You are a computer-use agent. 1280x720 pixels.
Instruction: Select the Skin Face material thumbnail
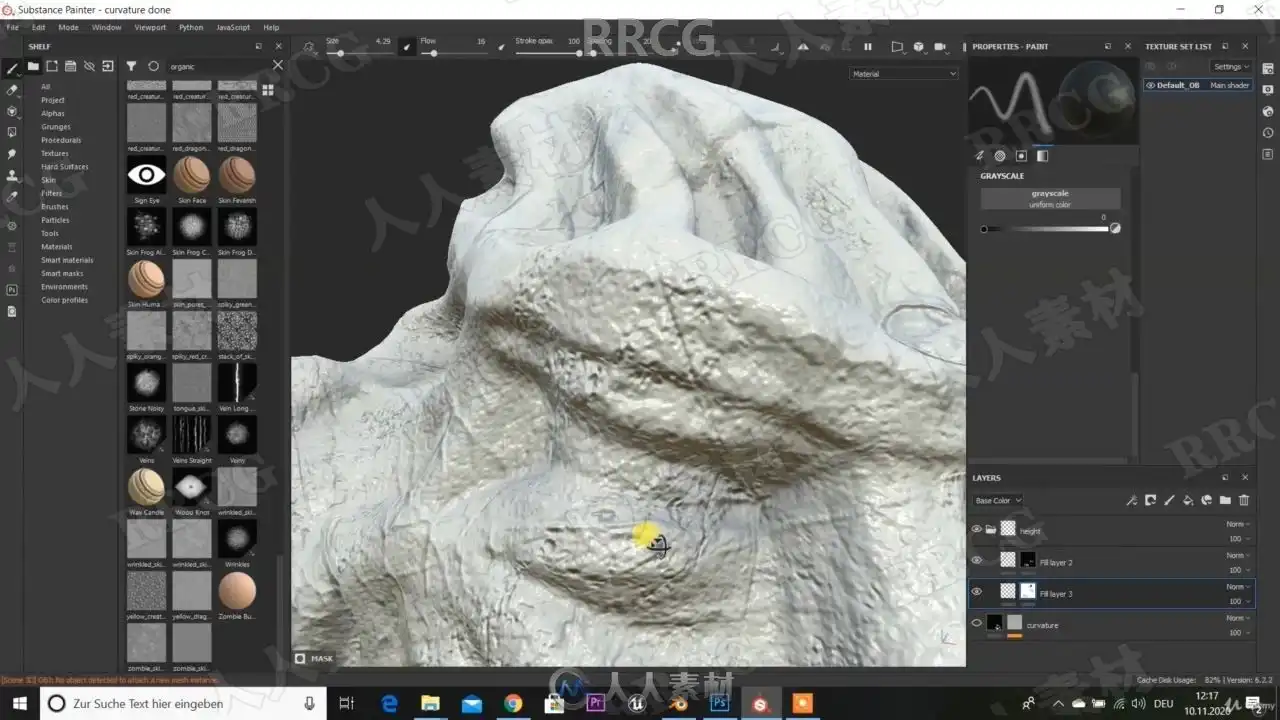pos(191,176)
